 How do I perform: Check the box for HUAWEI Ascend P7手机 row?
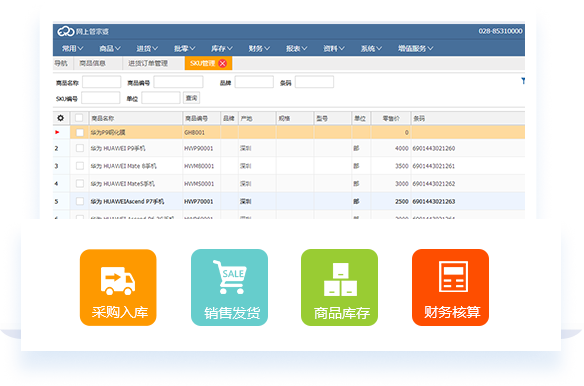(80, 201)
